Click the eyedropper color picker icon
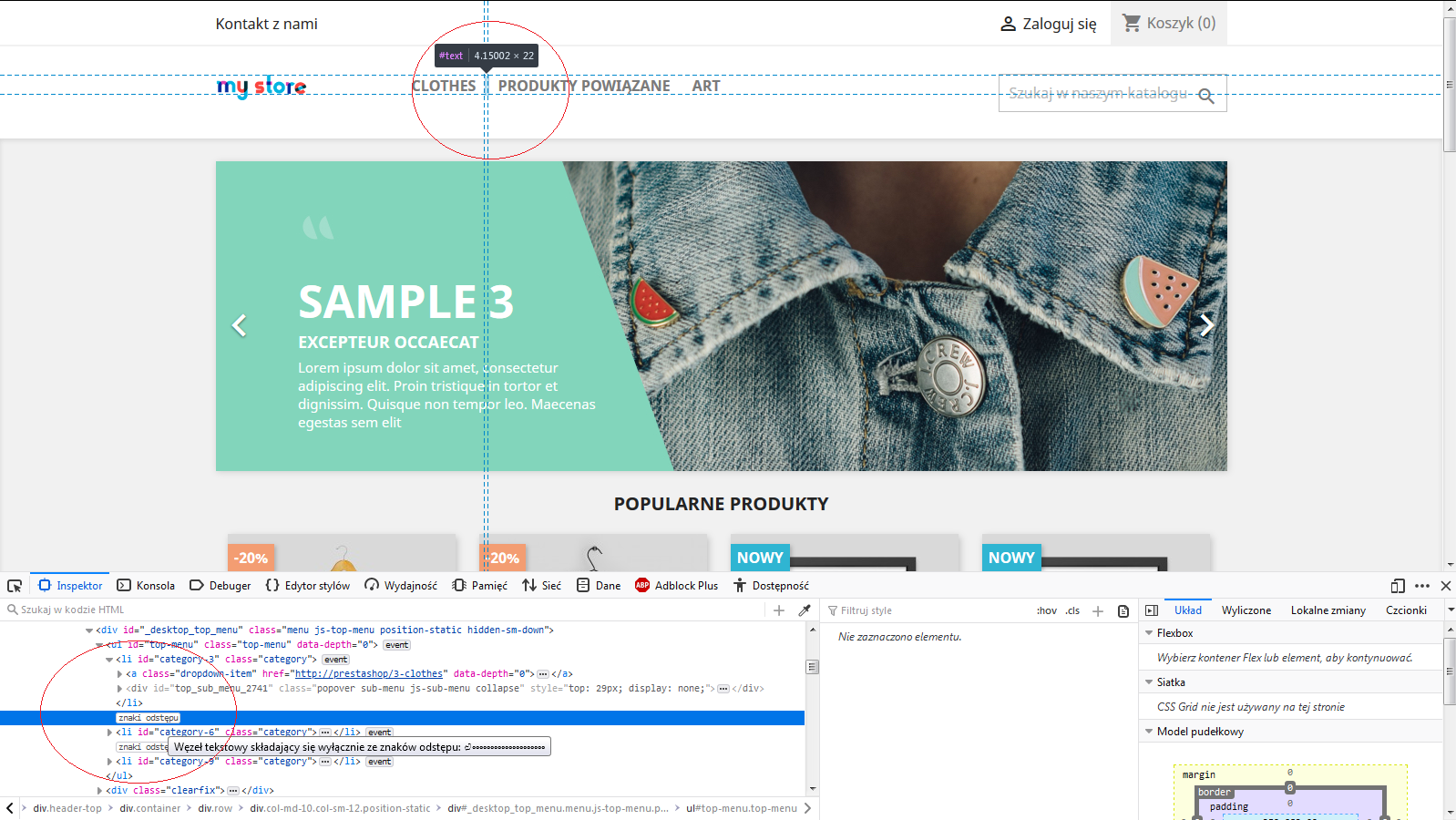The image size is (1456, 820). point(805,610)
